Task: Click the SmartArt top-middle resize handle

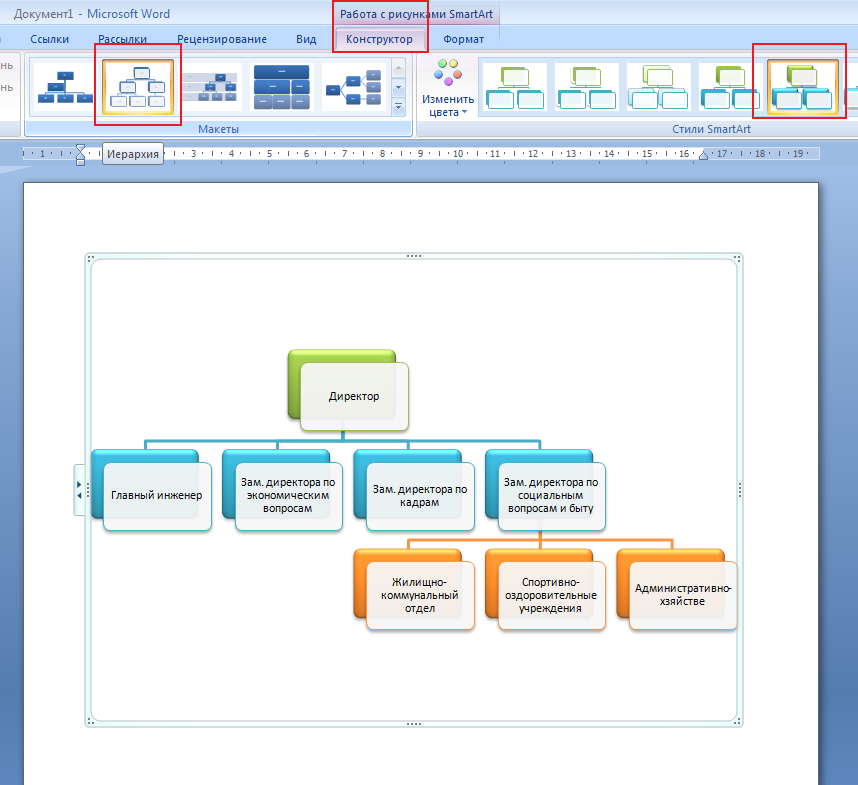Action: [x=414, y=256]
